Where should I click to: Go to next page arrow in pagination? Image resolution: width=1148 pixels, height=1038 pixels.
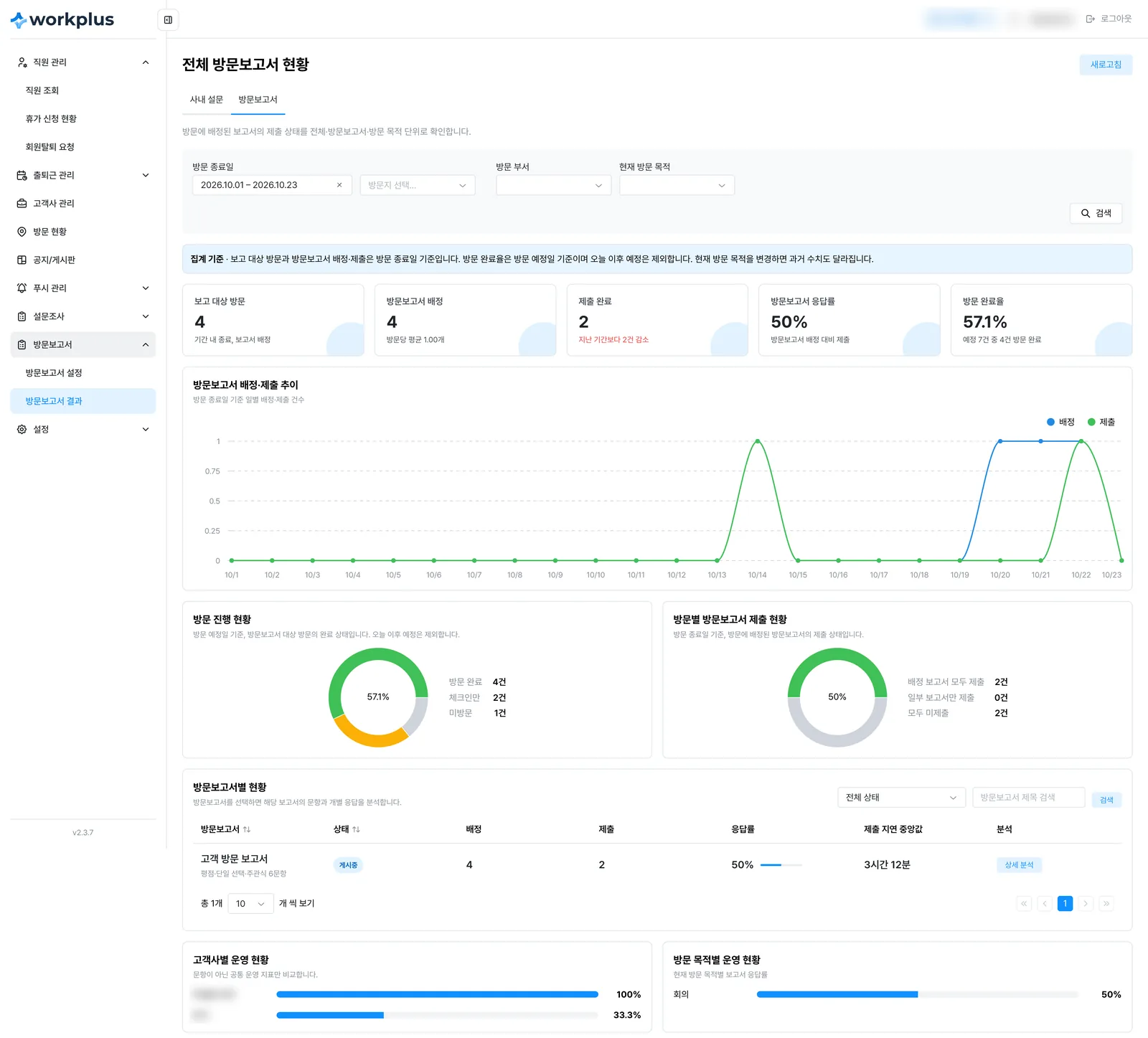click(x=1086, y=904)
